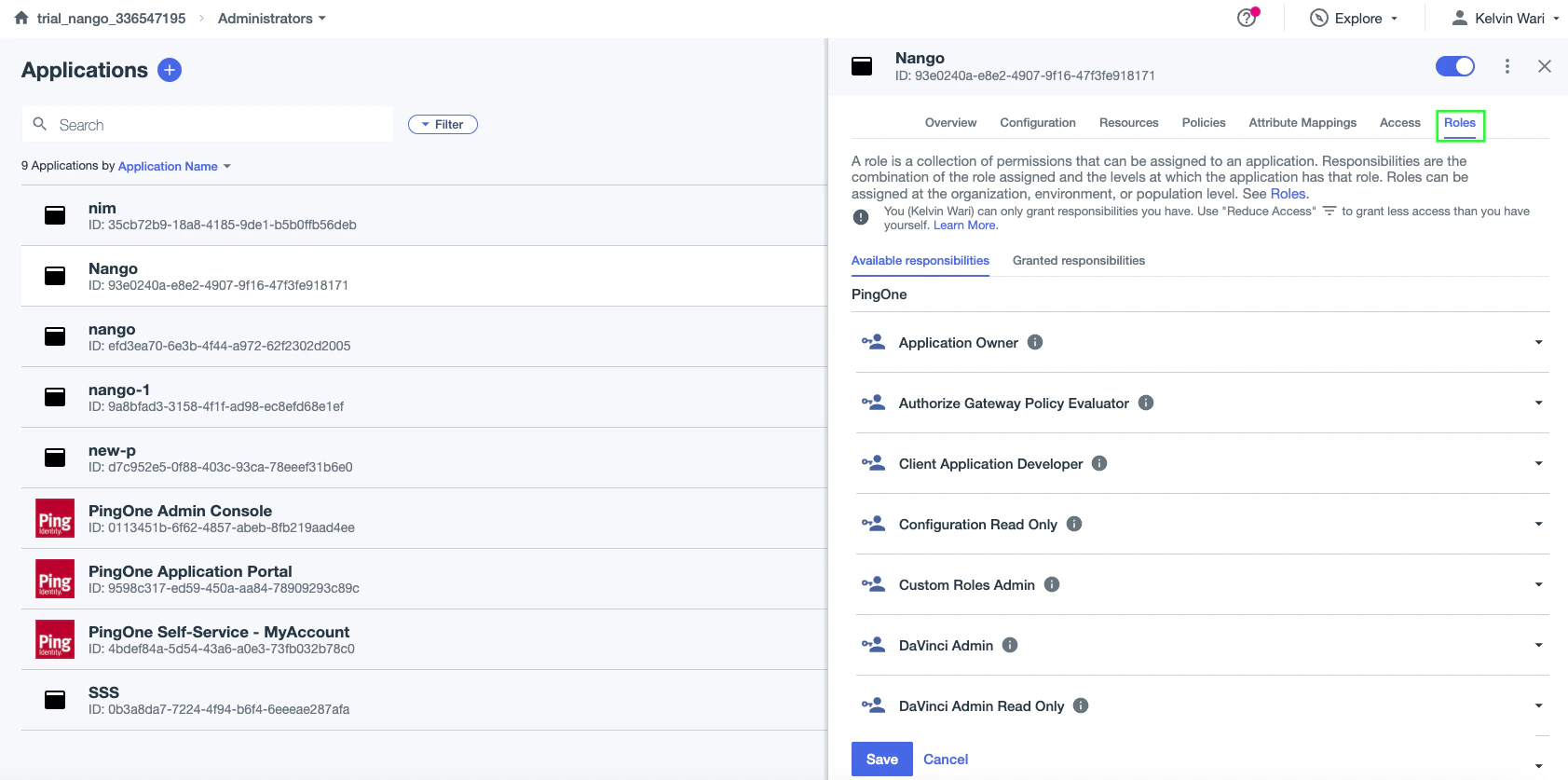The width and height of the screenshot is (1568, 780).
Task: Select the PingOne Application Portal row
Action: click(x=424, y=579)
